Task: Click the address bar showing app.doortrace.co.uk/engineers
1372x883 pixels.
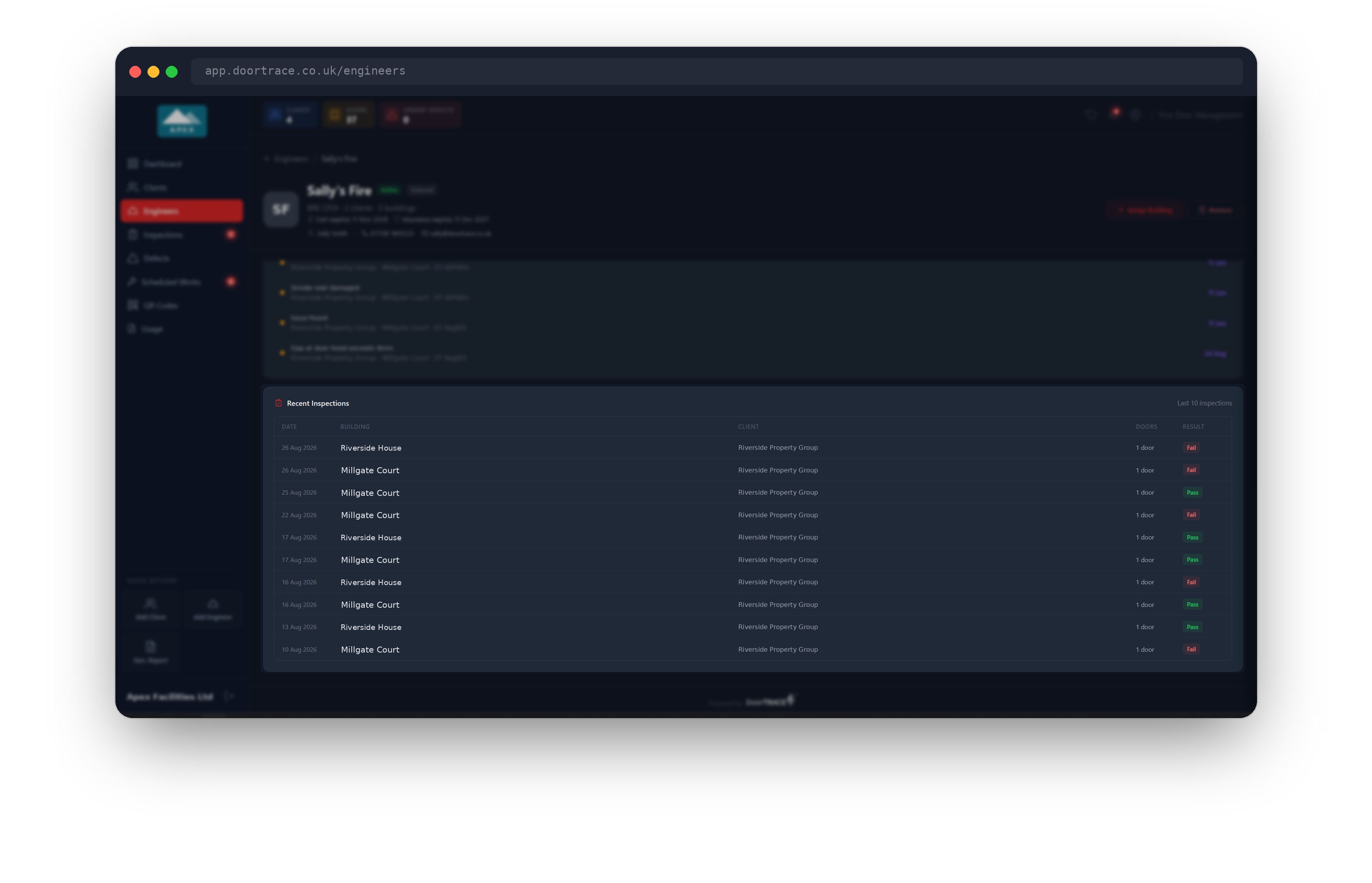Action: 717,71
